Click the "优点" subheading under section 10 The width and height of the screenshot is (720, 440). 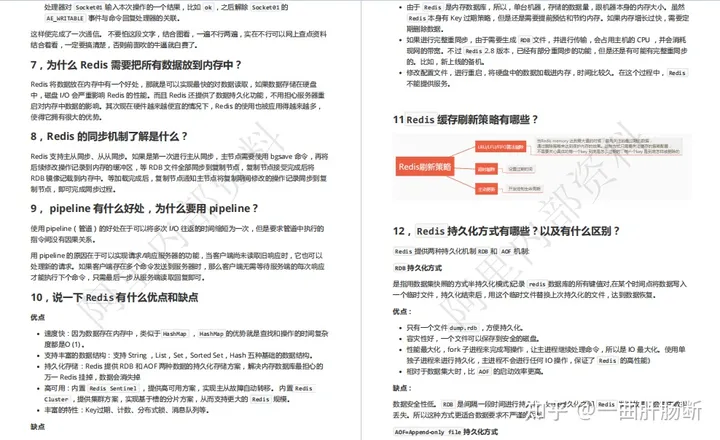point(38,317)
